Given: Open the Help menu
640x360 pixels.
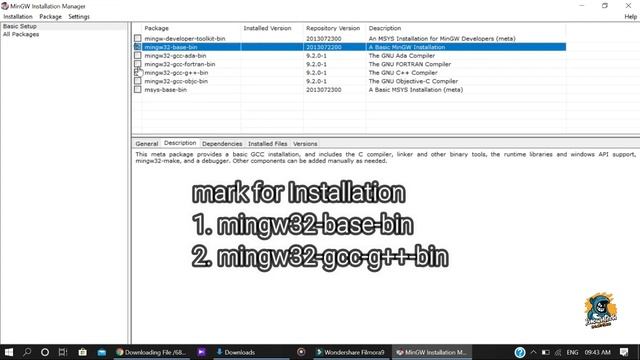Looking at the screenshot, I should click(x=631, y=17).
